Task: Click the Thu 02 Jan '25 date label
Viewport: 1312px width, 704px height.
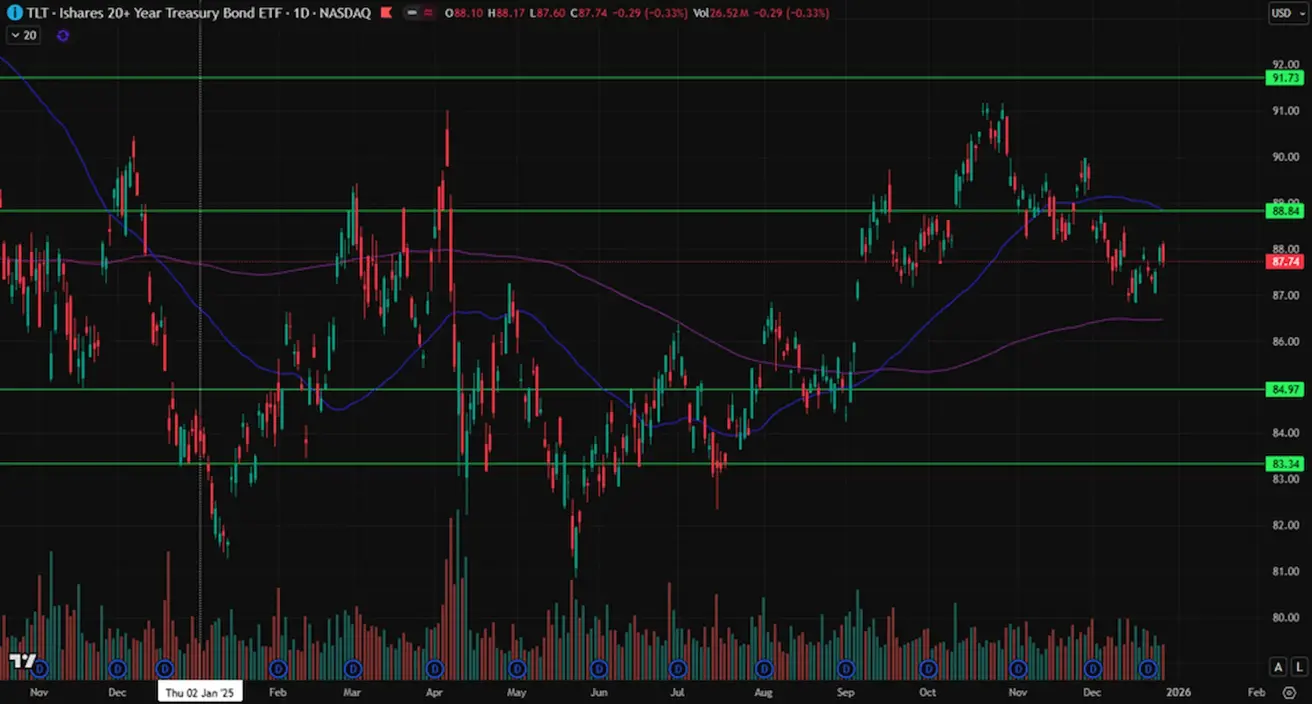Action: [200, 692]
